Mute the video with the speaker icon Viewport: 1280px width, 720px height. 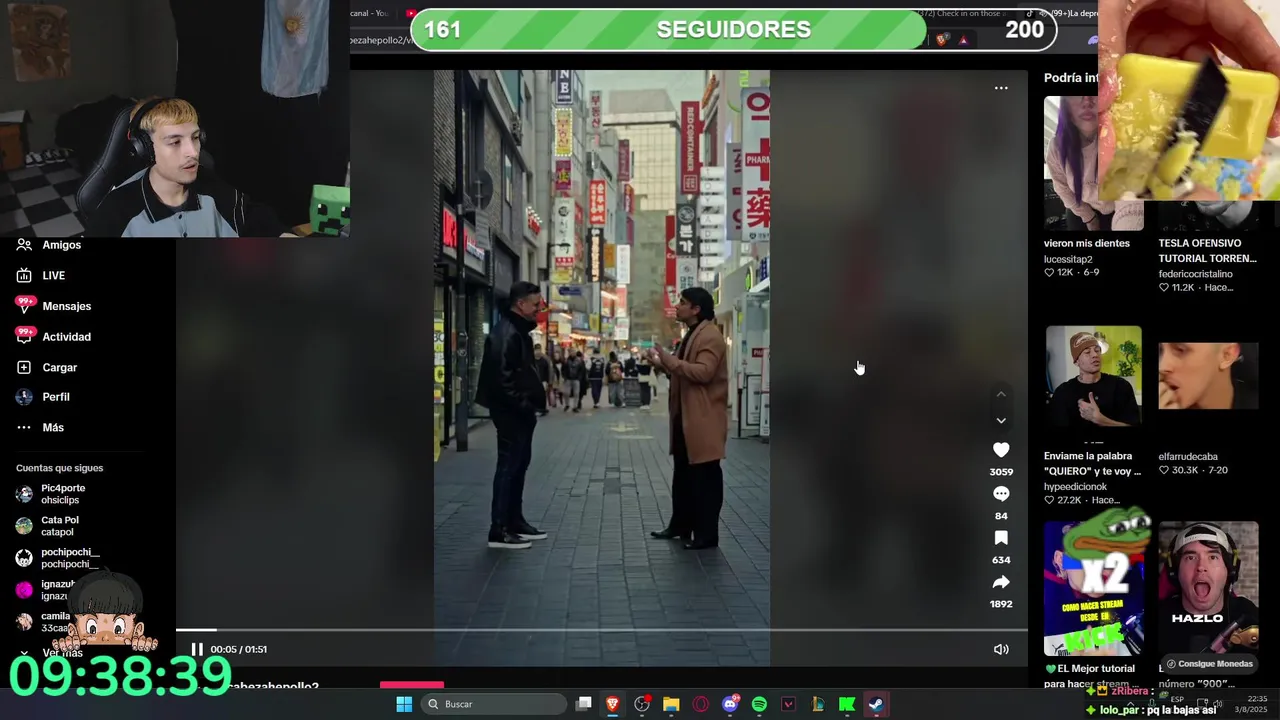(x=1001, y=649)
